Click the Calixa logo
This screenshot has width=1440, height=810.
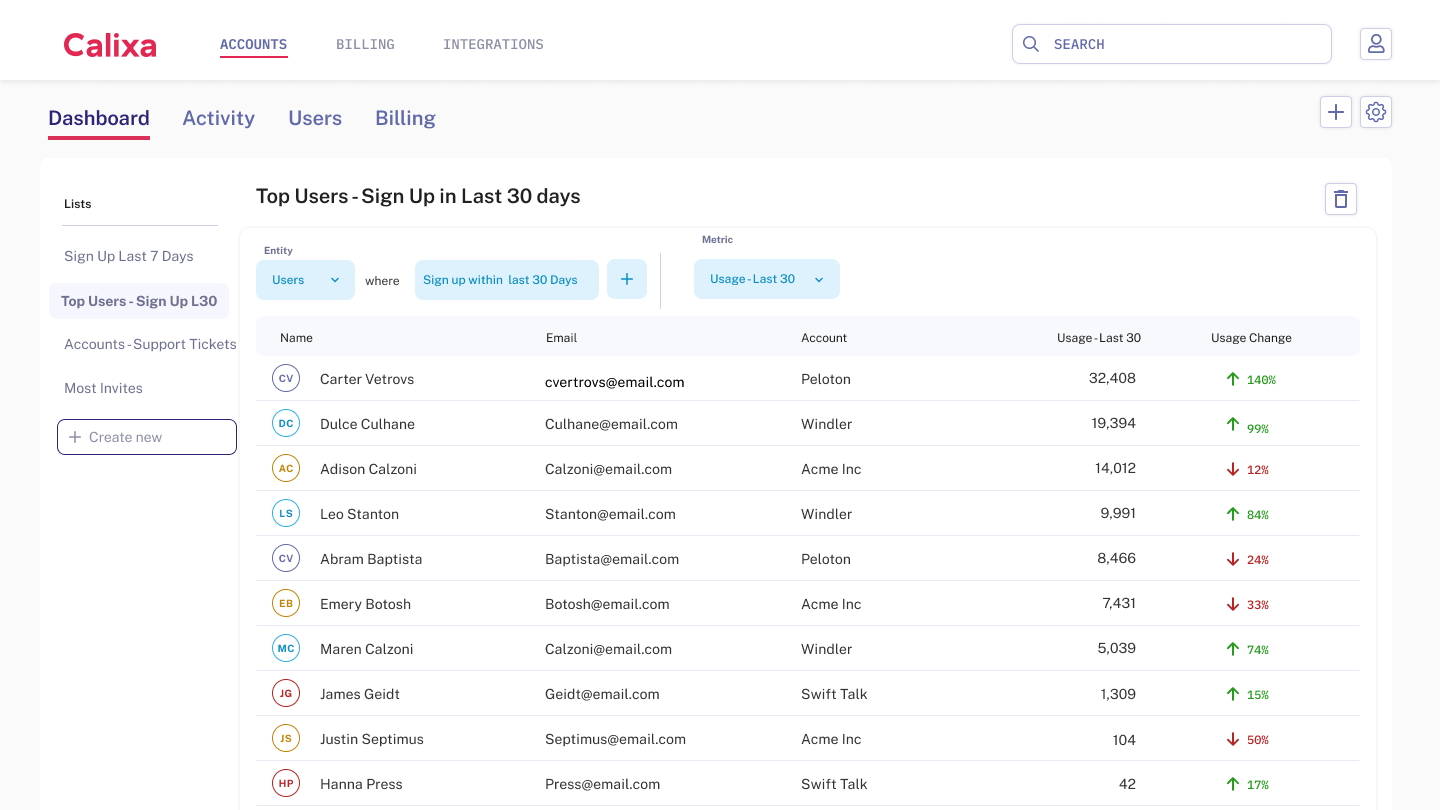click(110, 45)
